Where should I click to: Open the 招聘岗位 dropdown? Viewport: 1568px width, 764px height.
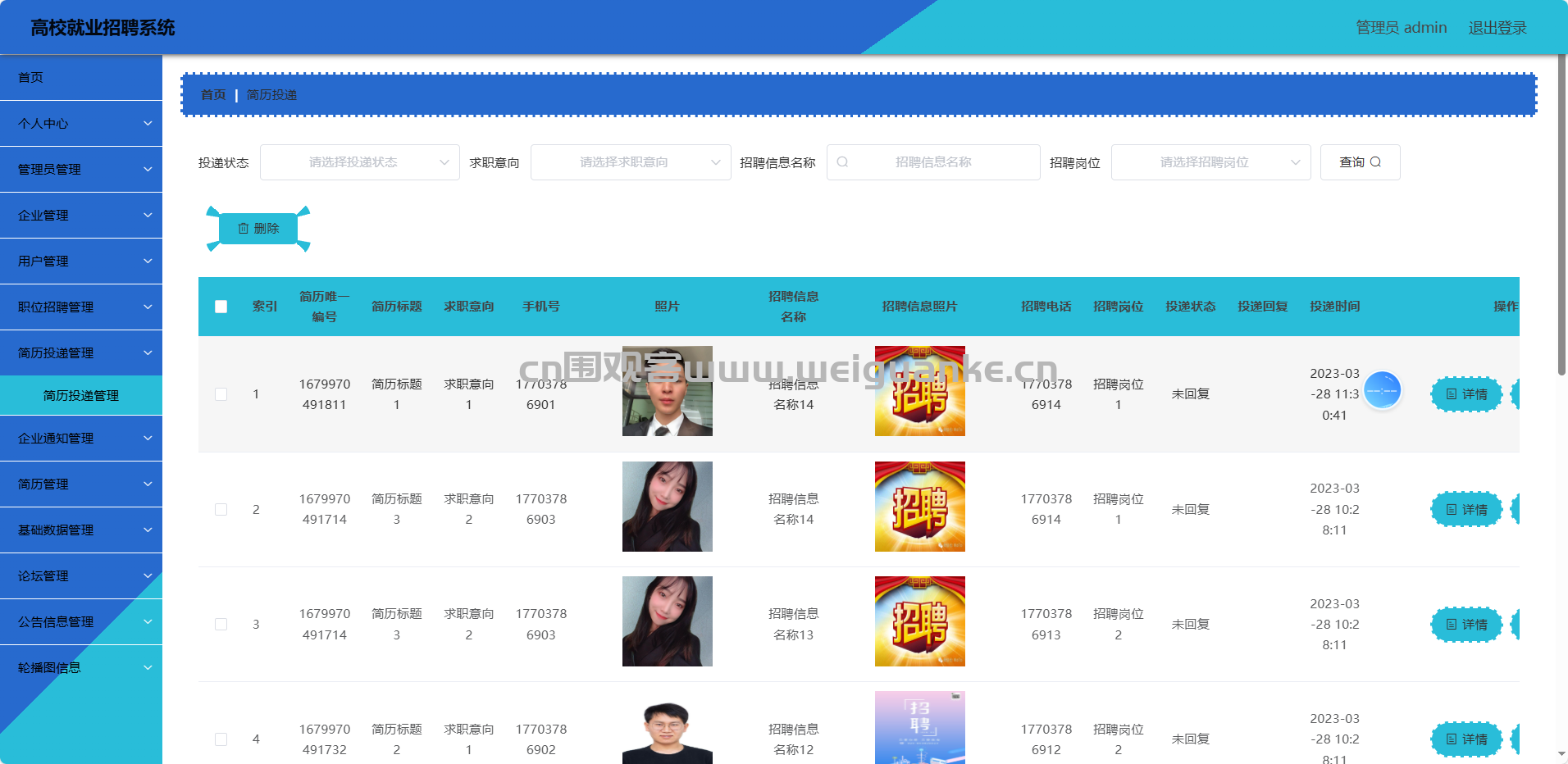[x=1210, y=162]
